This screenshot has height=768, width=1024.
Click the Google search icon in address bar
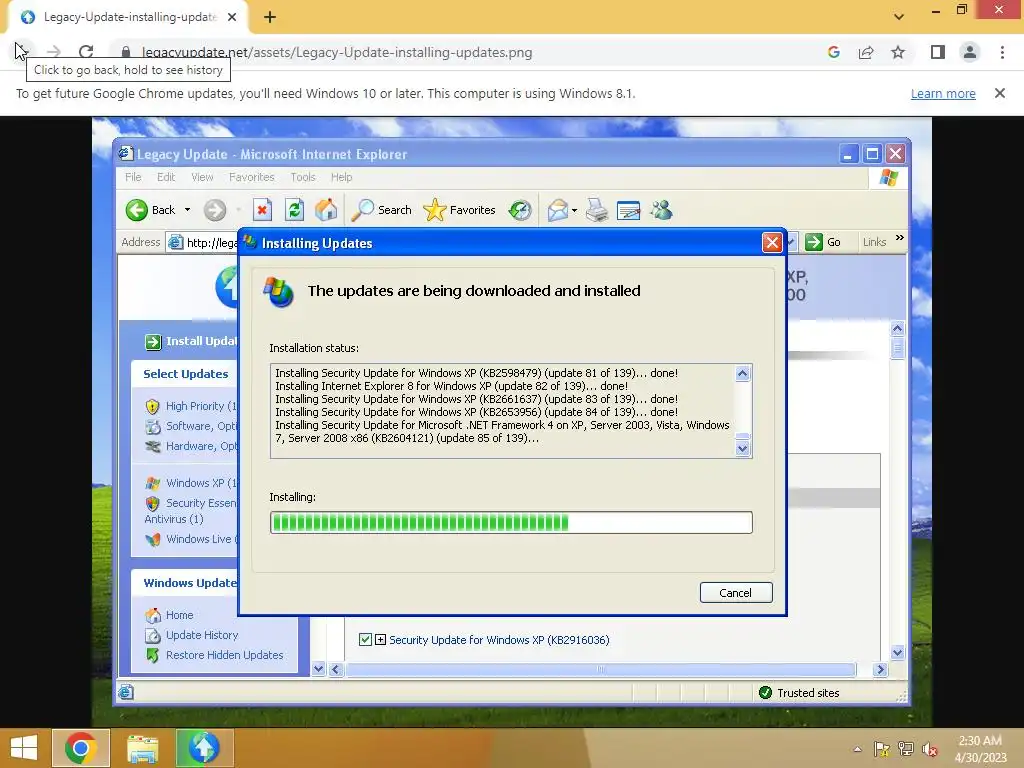[x=833, y=52]
